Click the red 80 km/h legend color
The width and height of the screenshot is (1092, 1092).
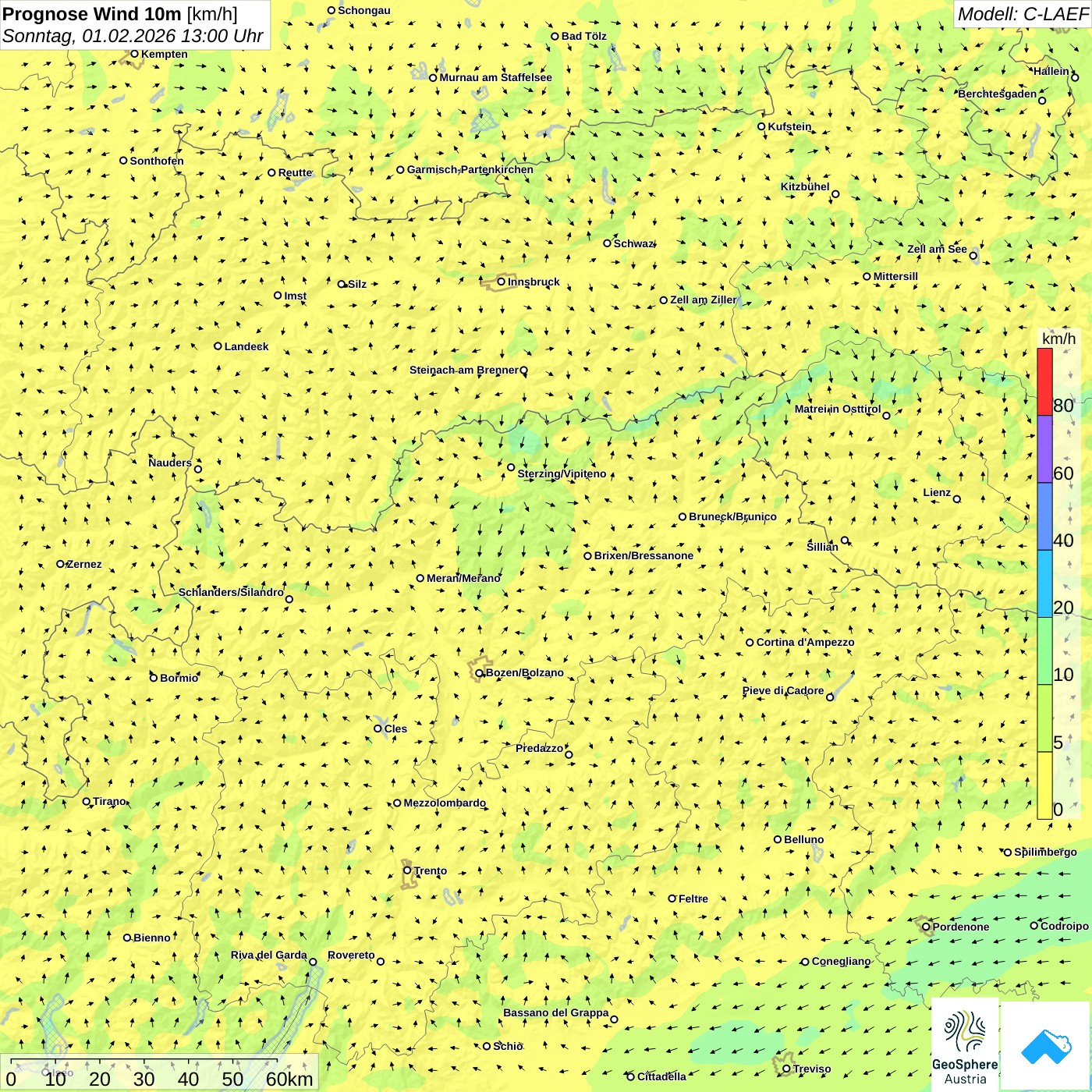click(x=1044, y=381)
